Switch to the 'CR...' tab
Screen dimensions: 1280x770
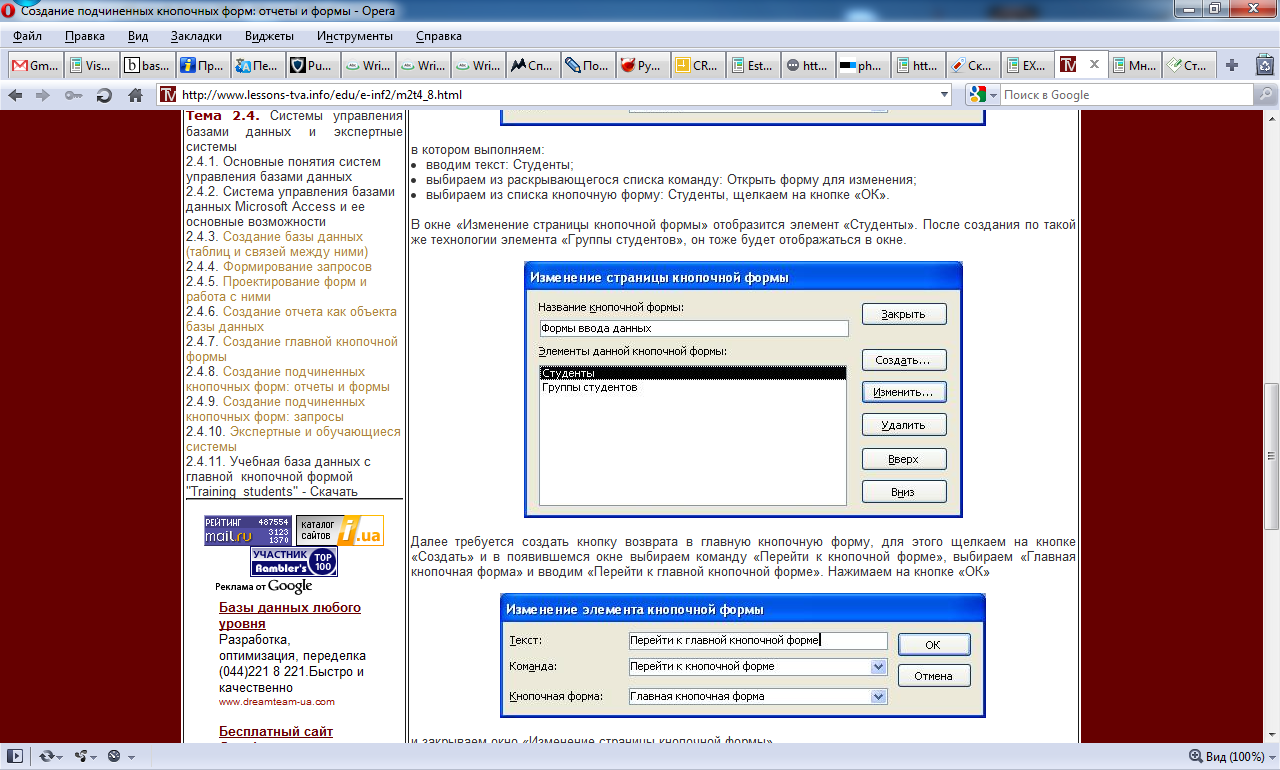point(697,65)
